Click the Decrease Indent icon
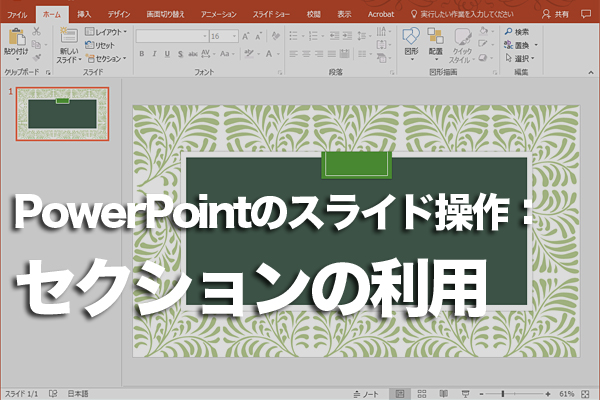 point(334,36)
